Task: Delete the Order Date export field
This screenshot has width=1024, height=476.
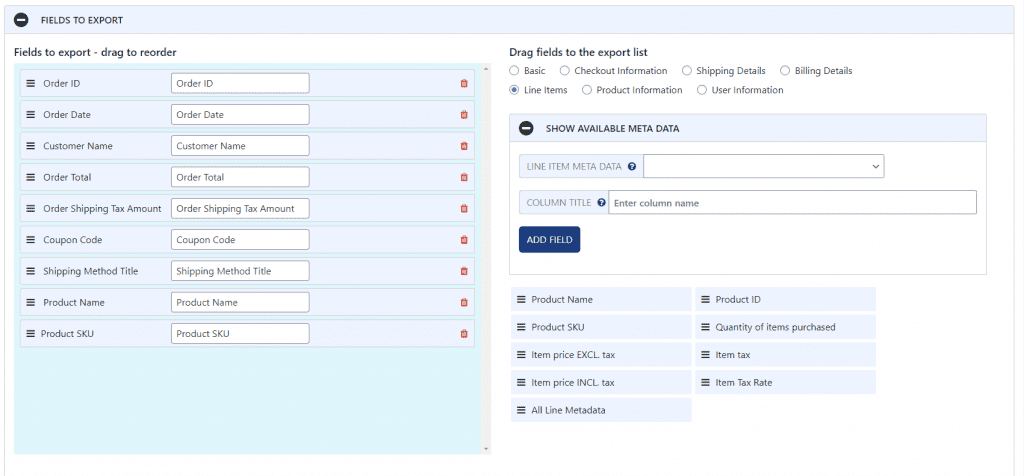Action: click(x=464, y=115)
